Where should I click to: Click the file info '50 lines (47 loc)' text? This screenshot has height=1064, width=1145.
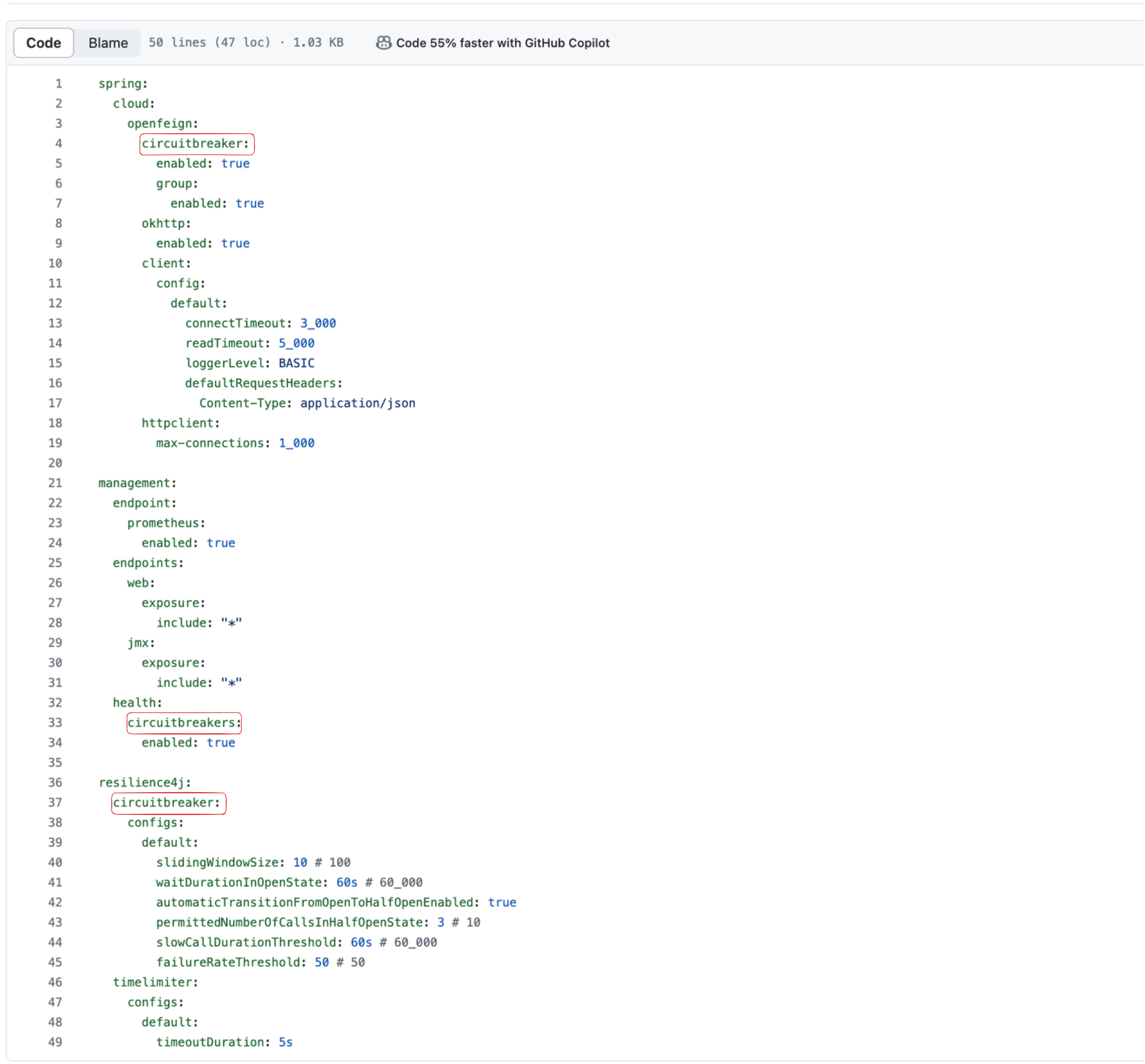pos(210,43)
